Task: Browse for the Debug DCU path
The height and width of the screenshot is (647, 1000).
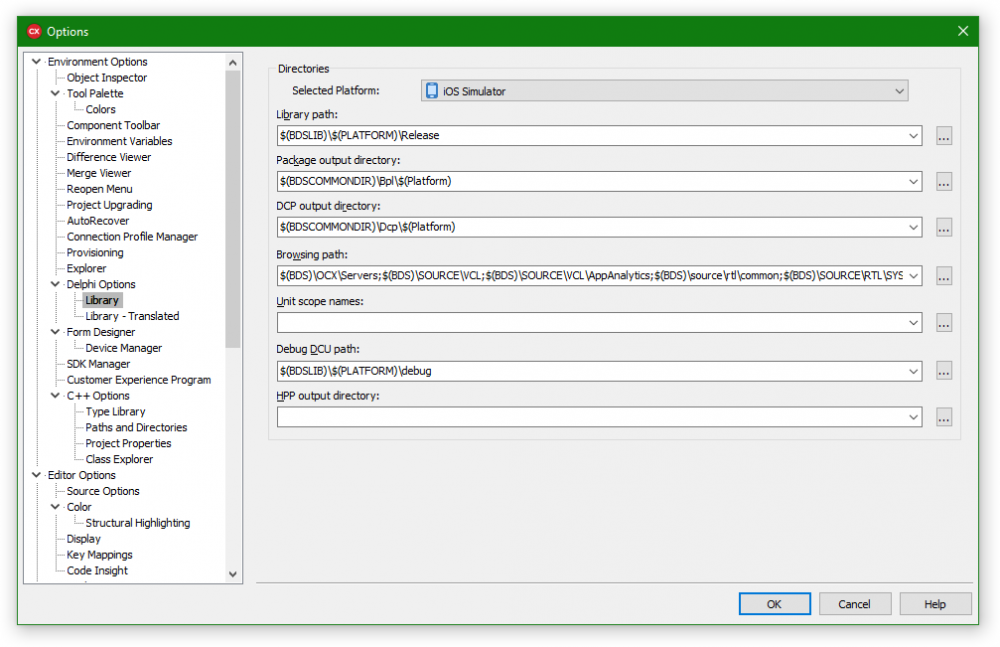Action: (944, 371)
